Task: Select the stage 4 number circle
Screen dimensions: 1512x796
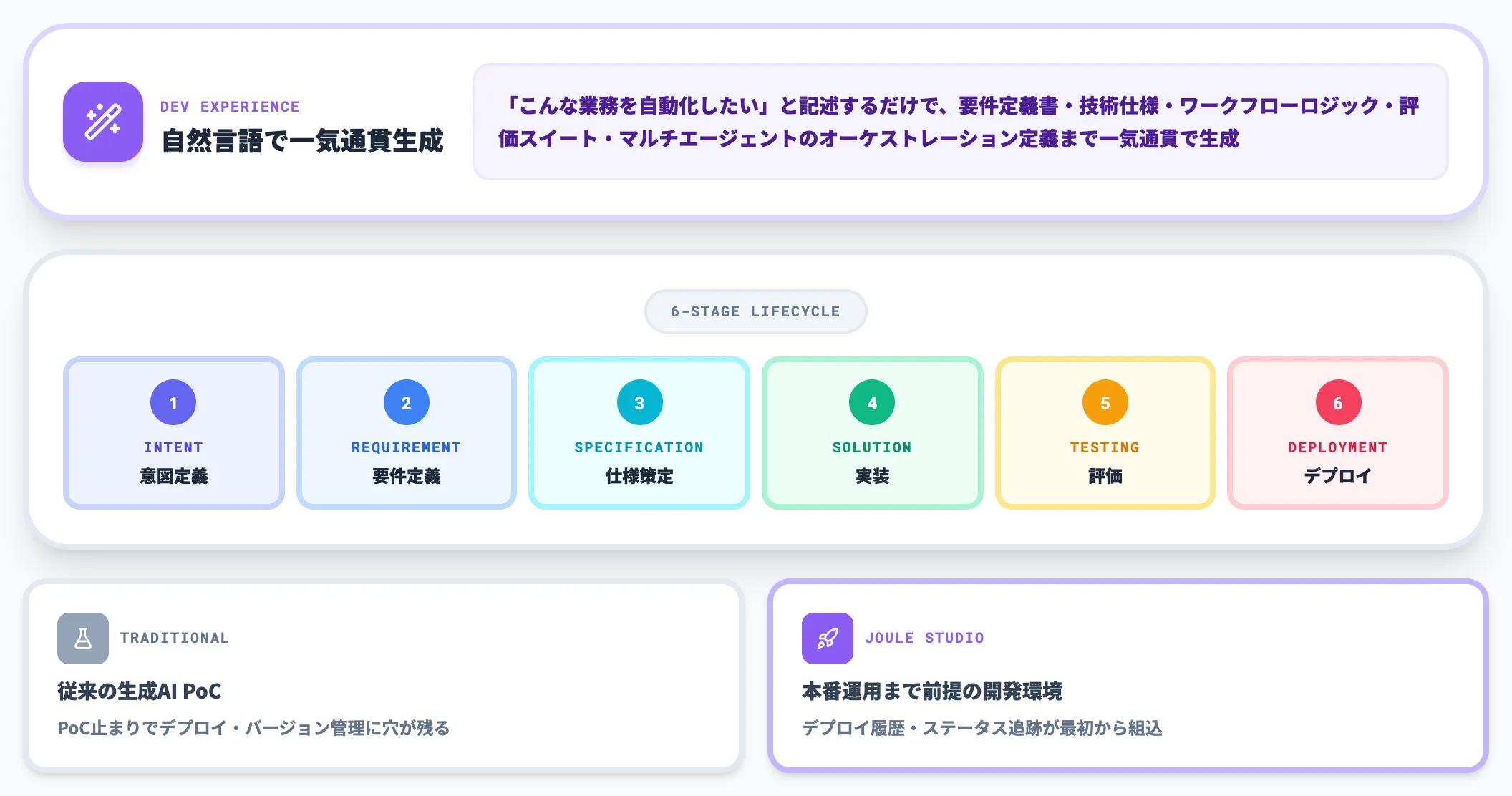Action: 872,402
